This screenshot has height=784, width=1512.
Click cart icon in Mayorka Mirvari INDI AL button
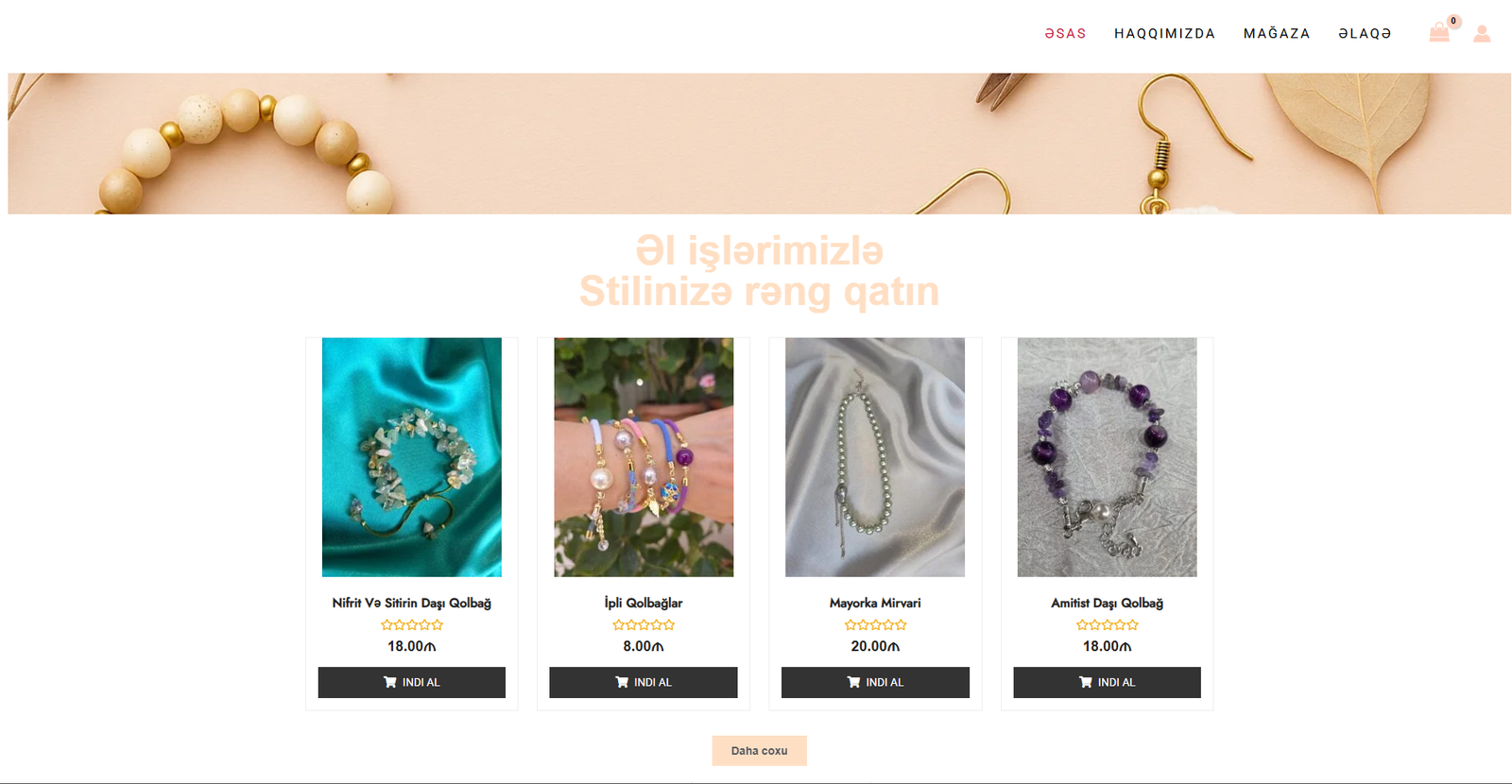point(853,682)
